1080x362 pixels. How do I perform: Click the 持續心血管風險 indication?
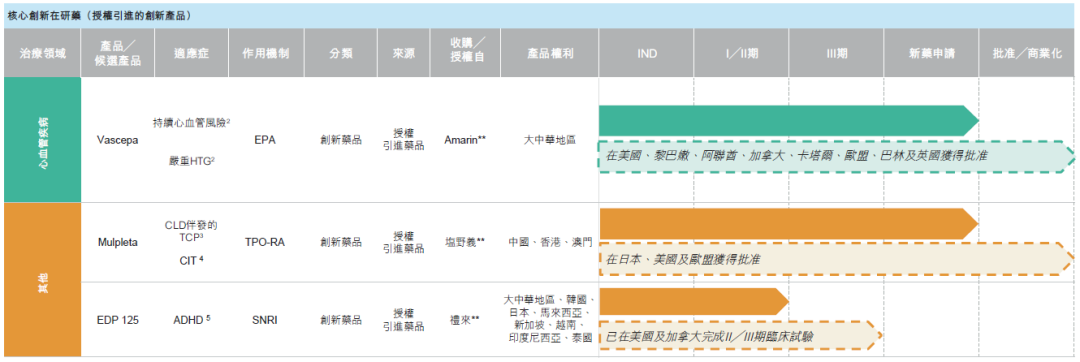[191, 123]
